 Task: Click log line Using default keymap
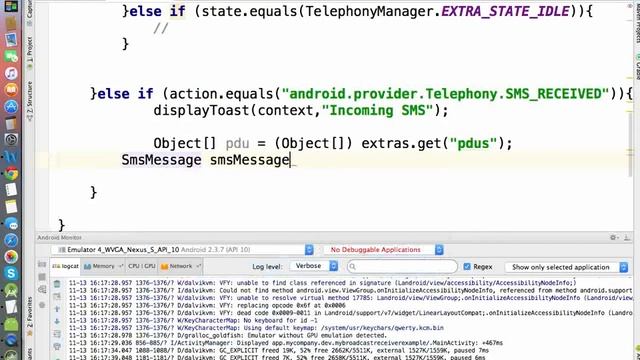pos(256,328)
